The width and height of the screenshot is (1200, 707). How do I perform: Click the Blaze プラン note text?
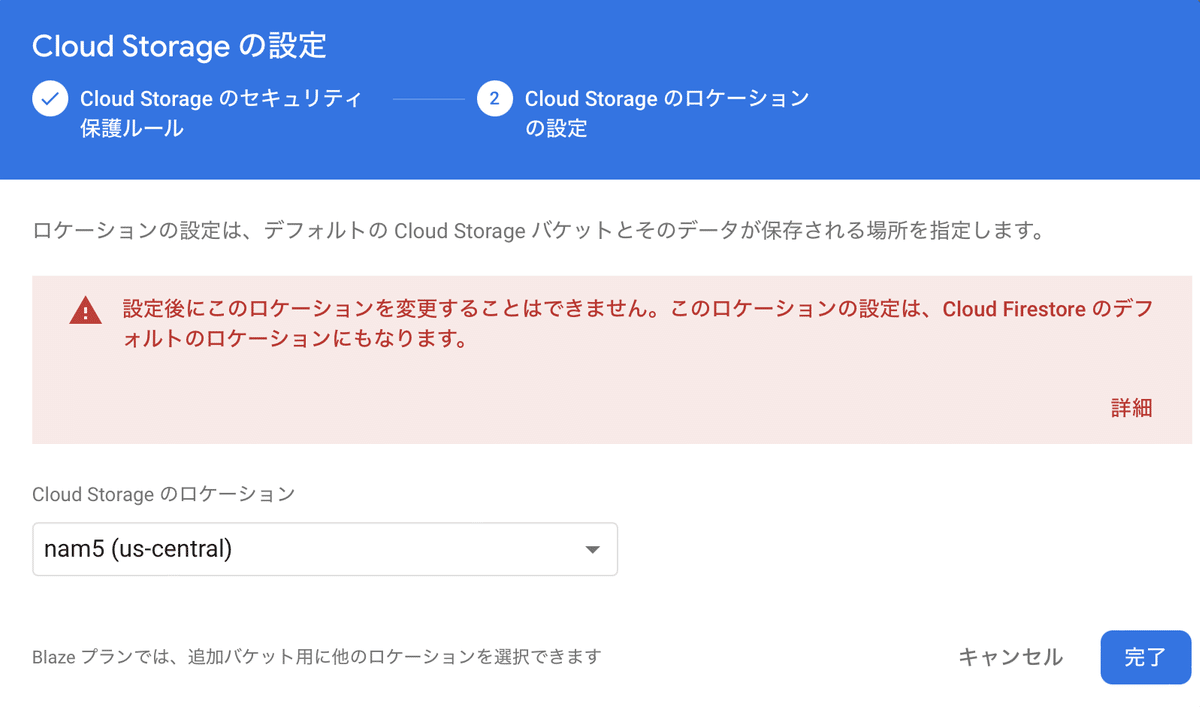(x=317, y=657)
